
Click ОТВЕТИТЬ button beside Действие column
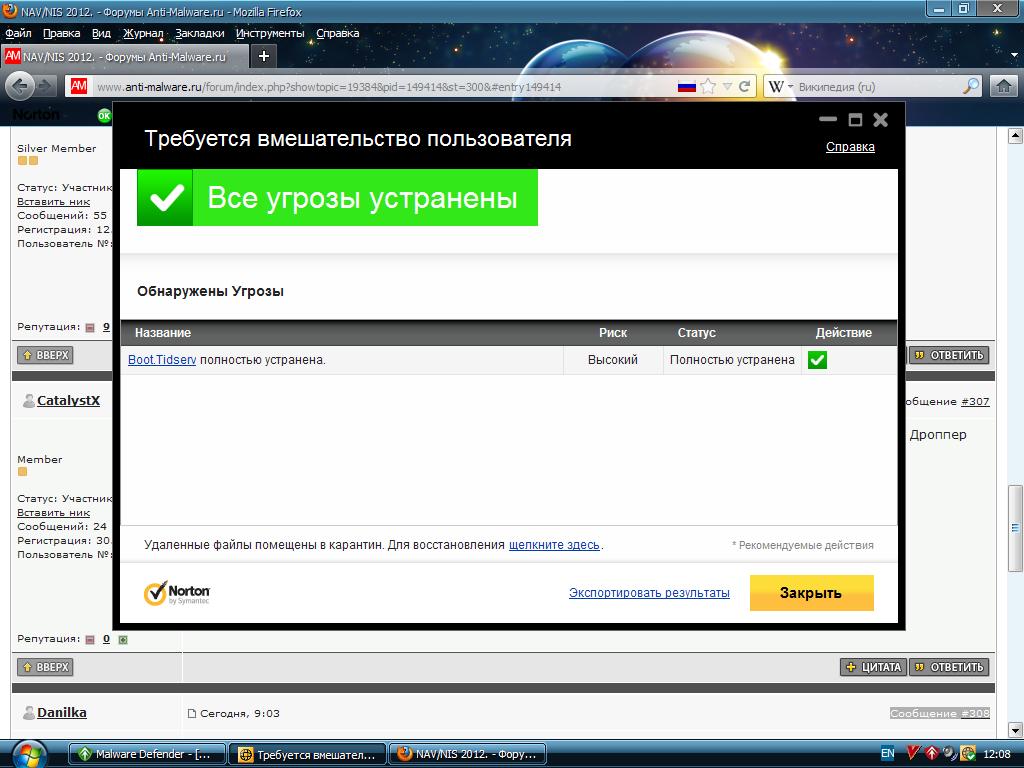[x=950, y=355]
